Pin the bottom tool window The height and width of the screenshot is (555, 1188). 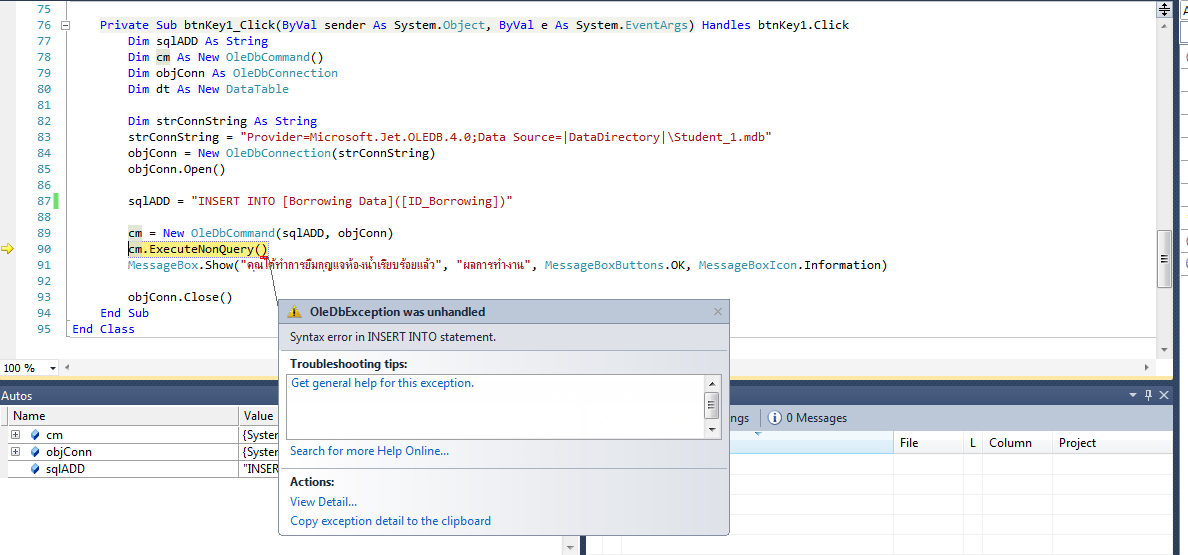(1148, 396)
